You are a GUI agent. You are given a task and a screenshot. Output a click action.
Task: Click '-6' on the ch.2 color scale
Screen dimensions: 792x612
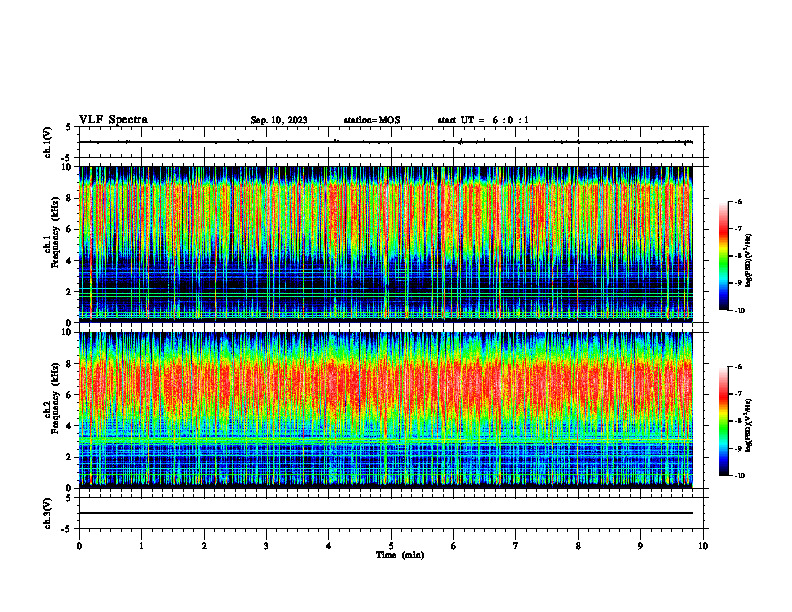click(738, 367)
